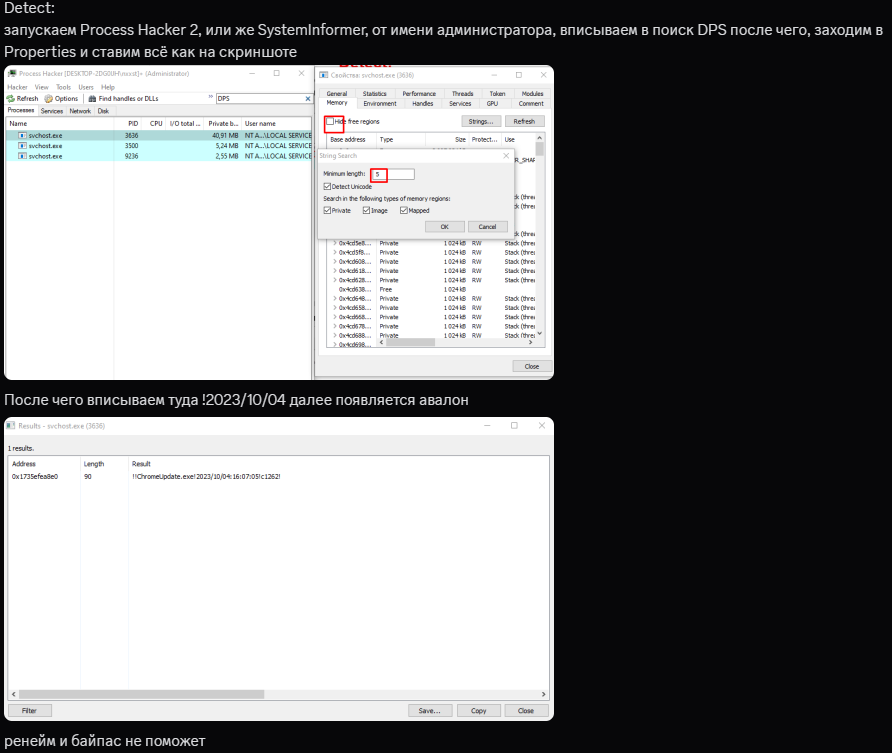Open the Help menu

108,87
